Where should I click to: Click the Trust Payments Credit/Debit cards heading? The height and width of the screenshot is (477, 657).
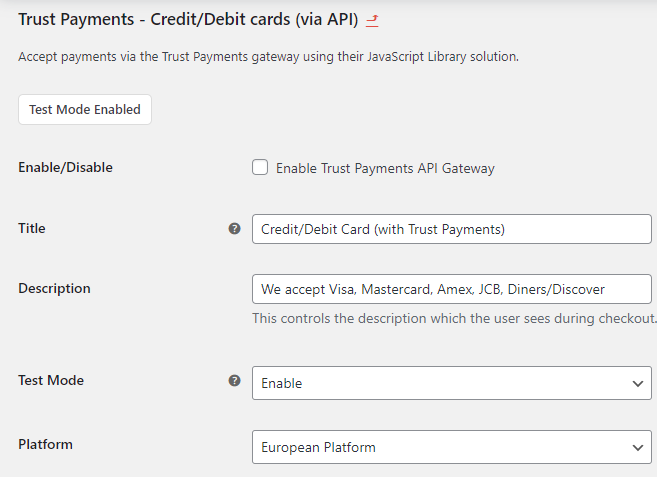(188, 19)
